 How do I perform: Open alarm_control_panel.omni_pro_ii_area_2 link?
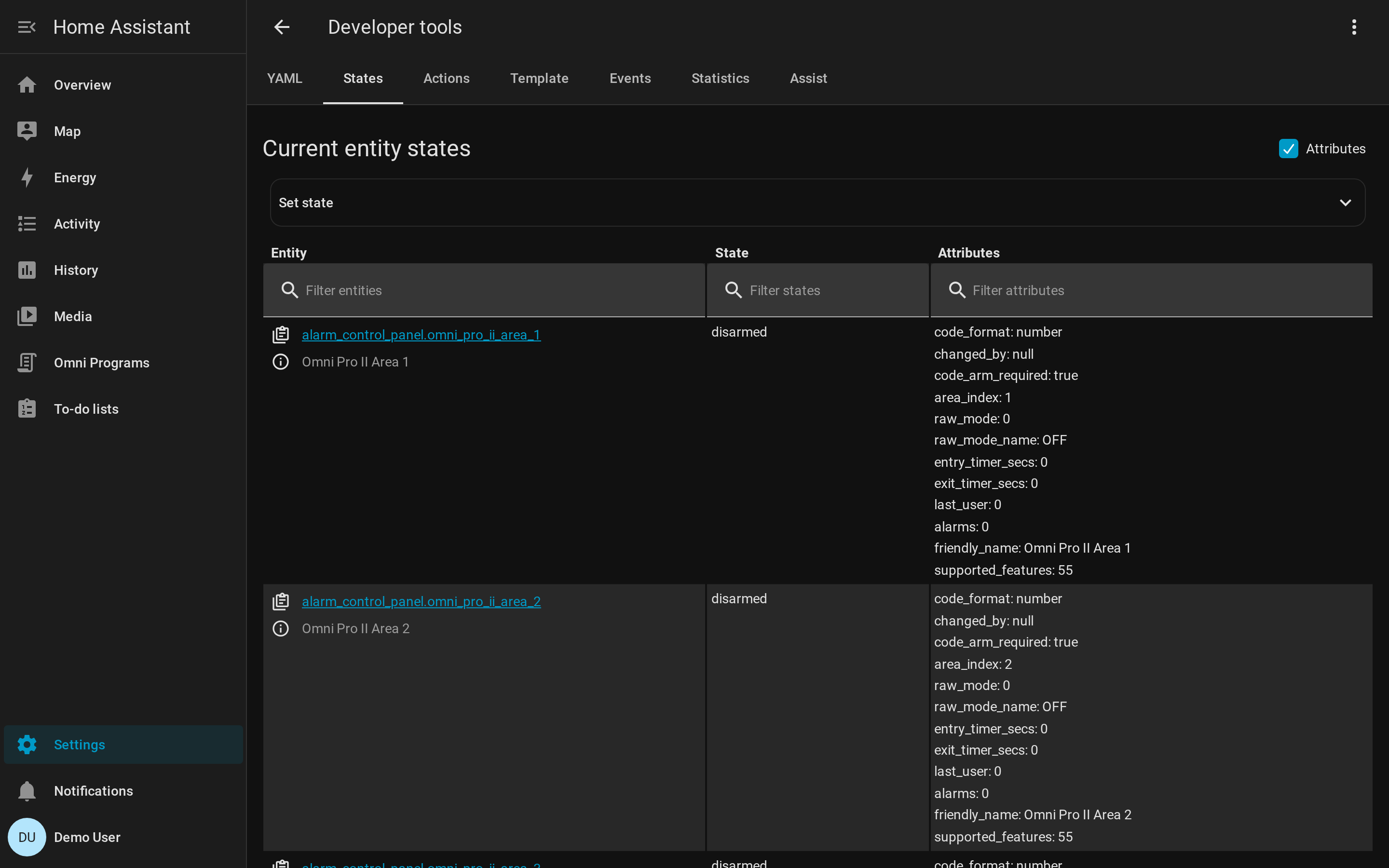[x=422, y=602]
